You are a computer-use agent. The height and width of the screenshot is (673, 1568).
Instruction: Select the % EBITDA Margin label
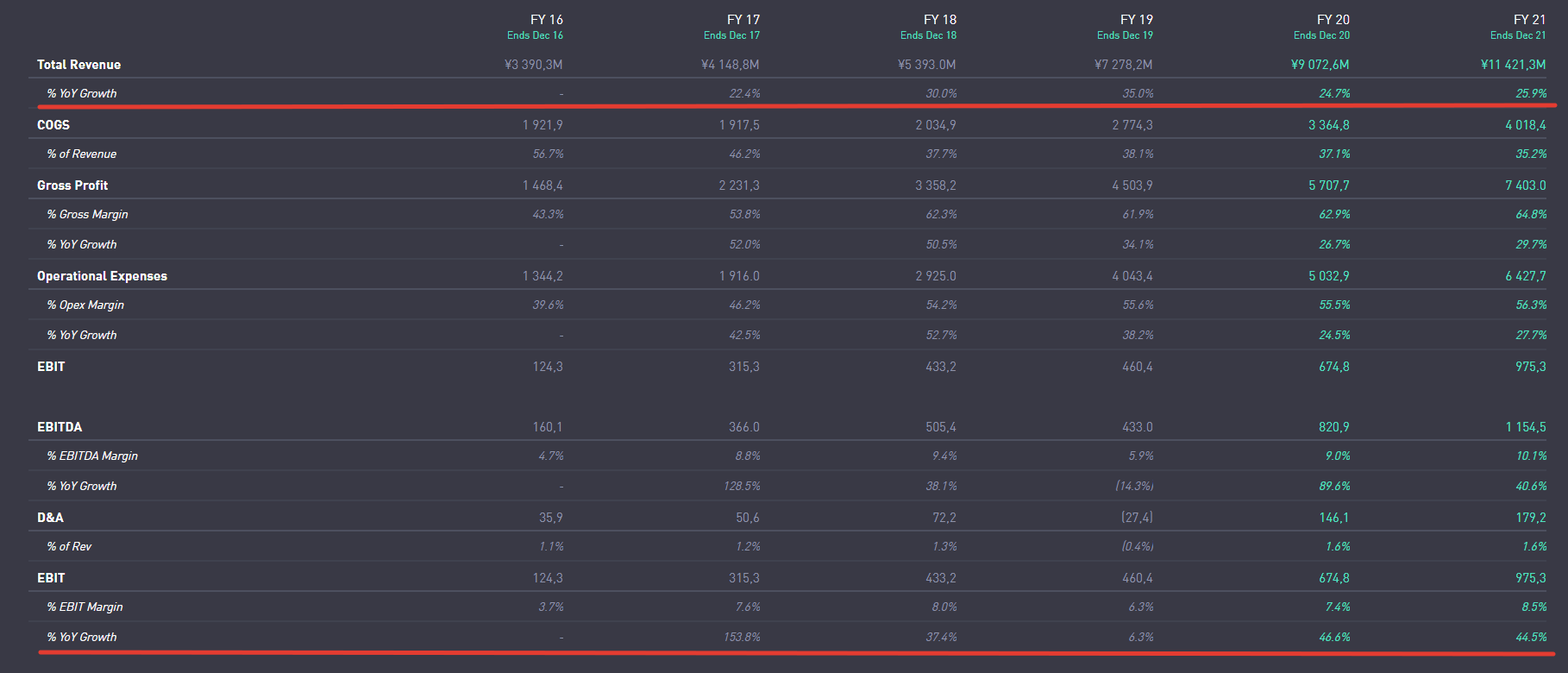tap(92, 456)
